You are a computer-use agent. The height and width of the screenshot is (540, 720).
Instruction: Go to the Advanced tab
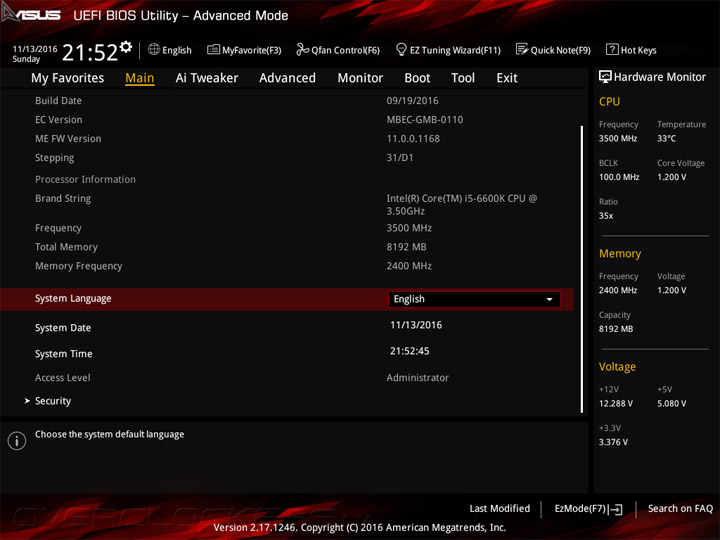pyautogui.click(x=287, y=78)
